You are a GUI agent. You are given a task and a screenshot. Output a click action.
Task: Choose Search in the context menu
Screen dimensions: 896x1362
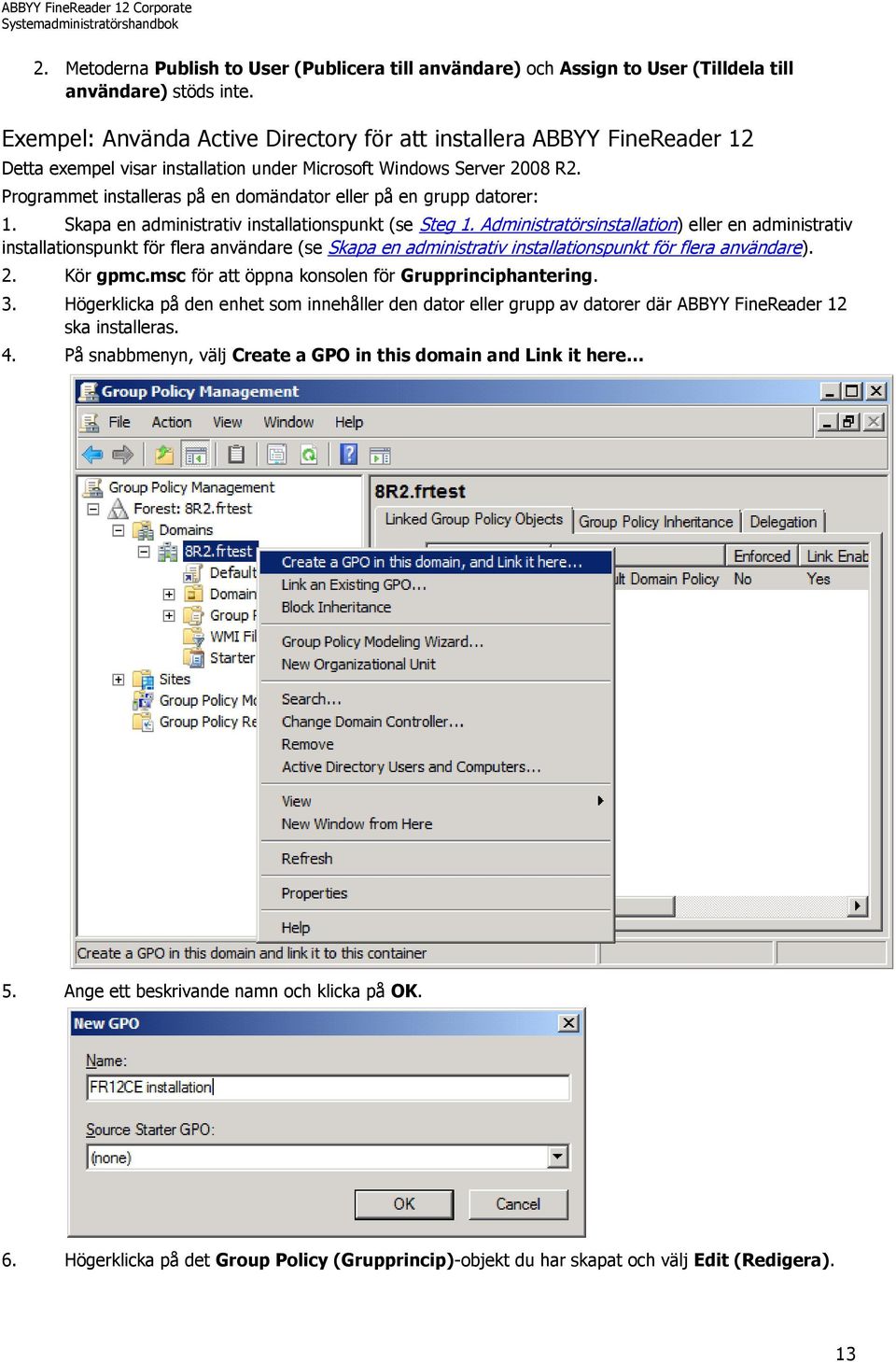click(436, 699)
